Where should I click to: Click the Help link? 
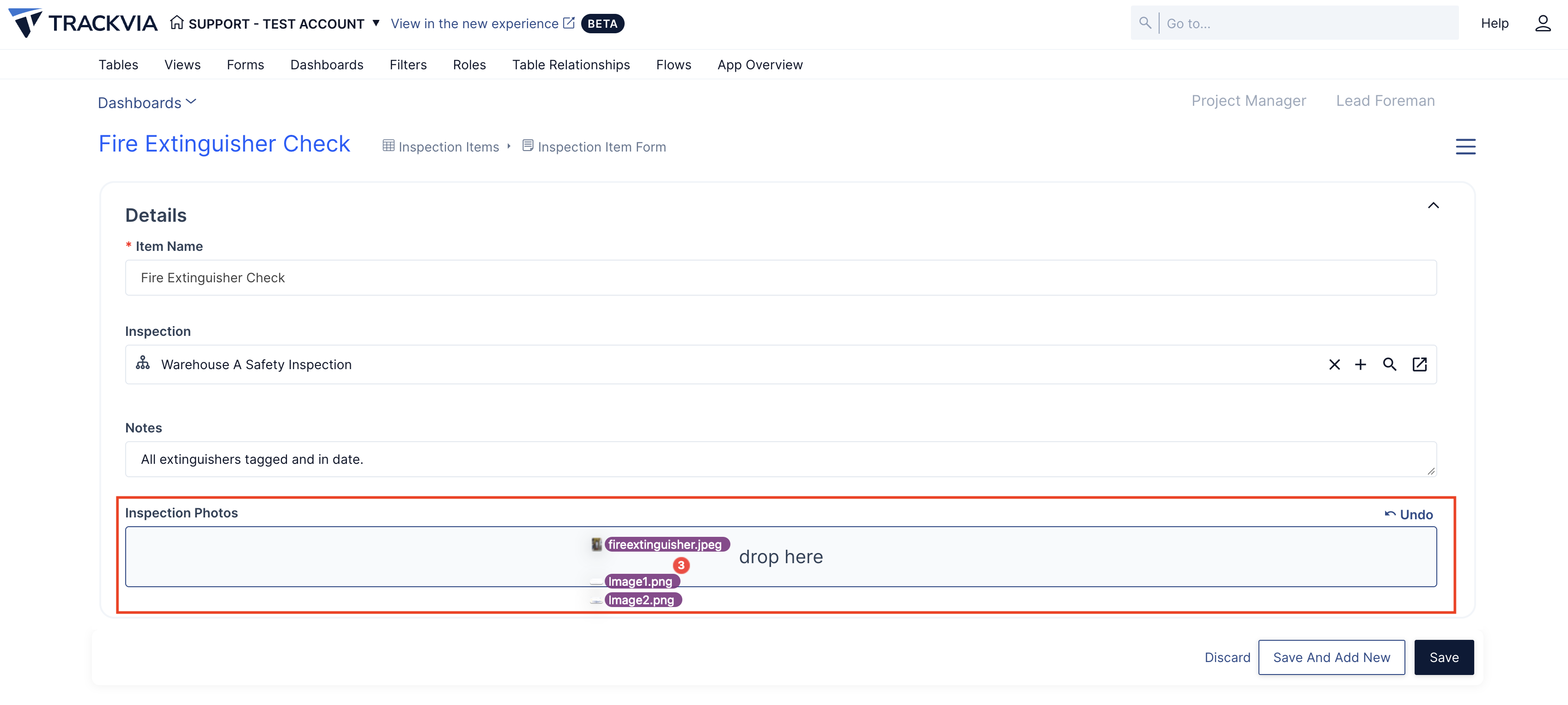click(x=1495, y=23)
